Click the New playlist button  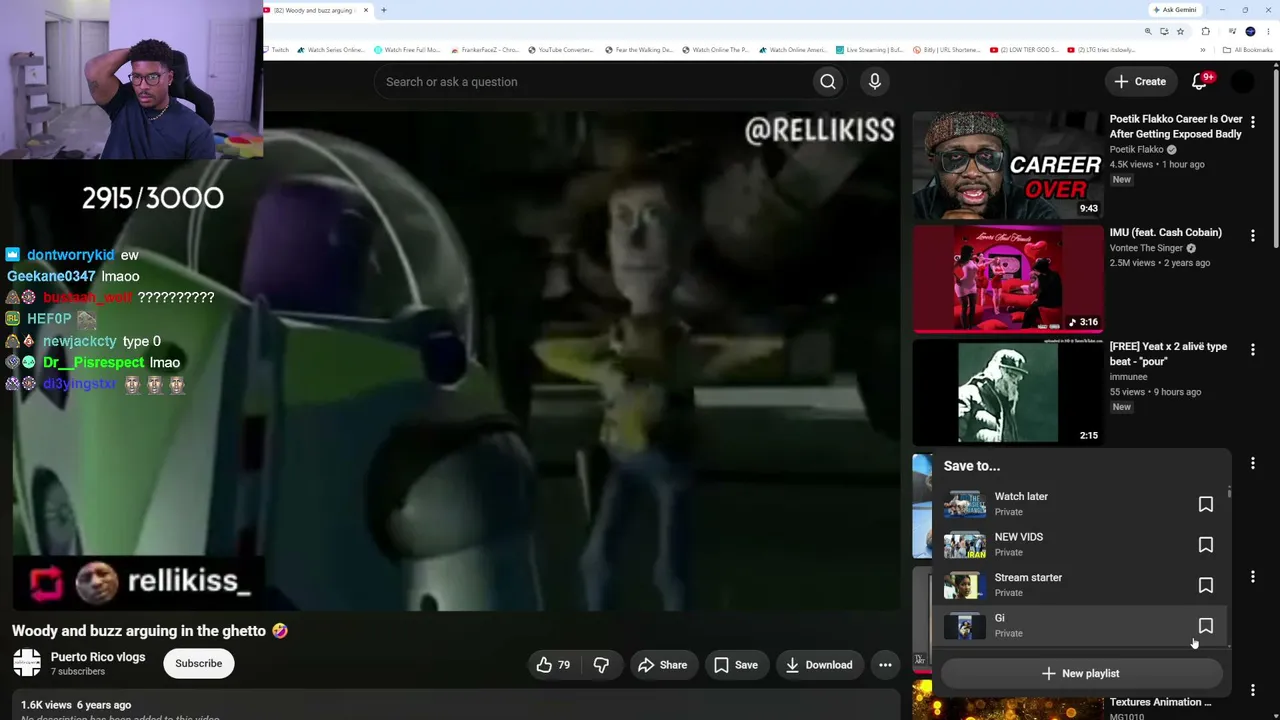1081,674
